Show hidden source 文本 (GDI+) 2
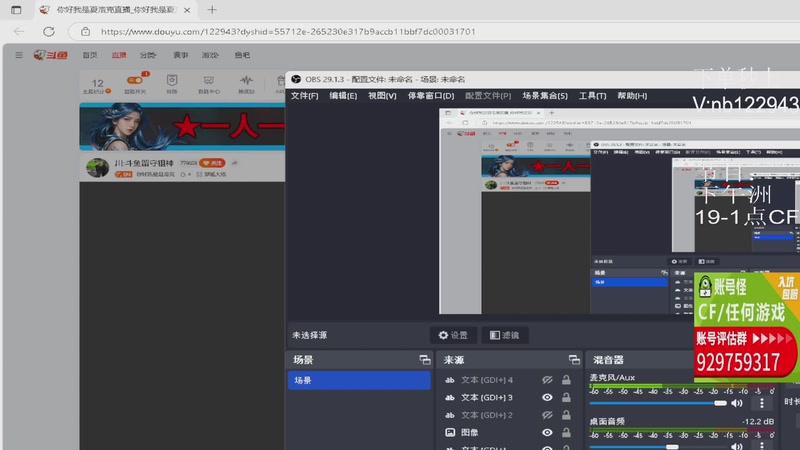The width and height of the screenshot is (800, 450). [547, 415]
